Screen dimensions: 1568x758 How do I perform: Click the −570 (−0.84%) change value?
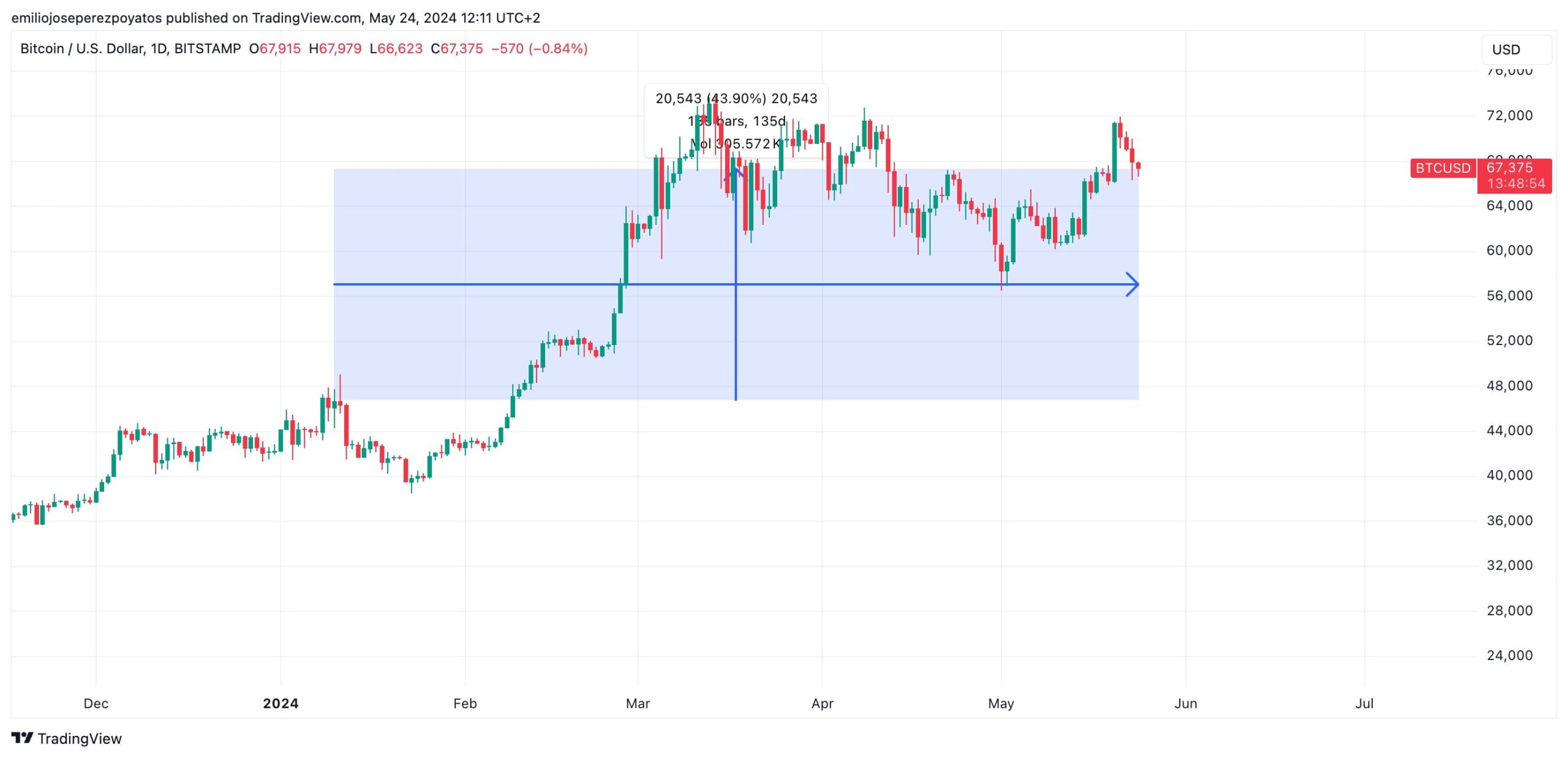539,48
